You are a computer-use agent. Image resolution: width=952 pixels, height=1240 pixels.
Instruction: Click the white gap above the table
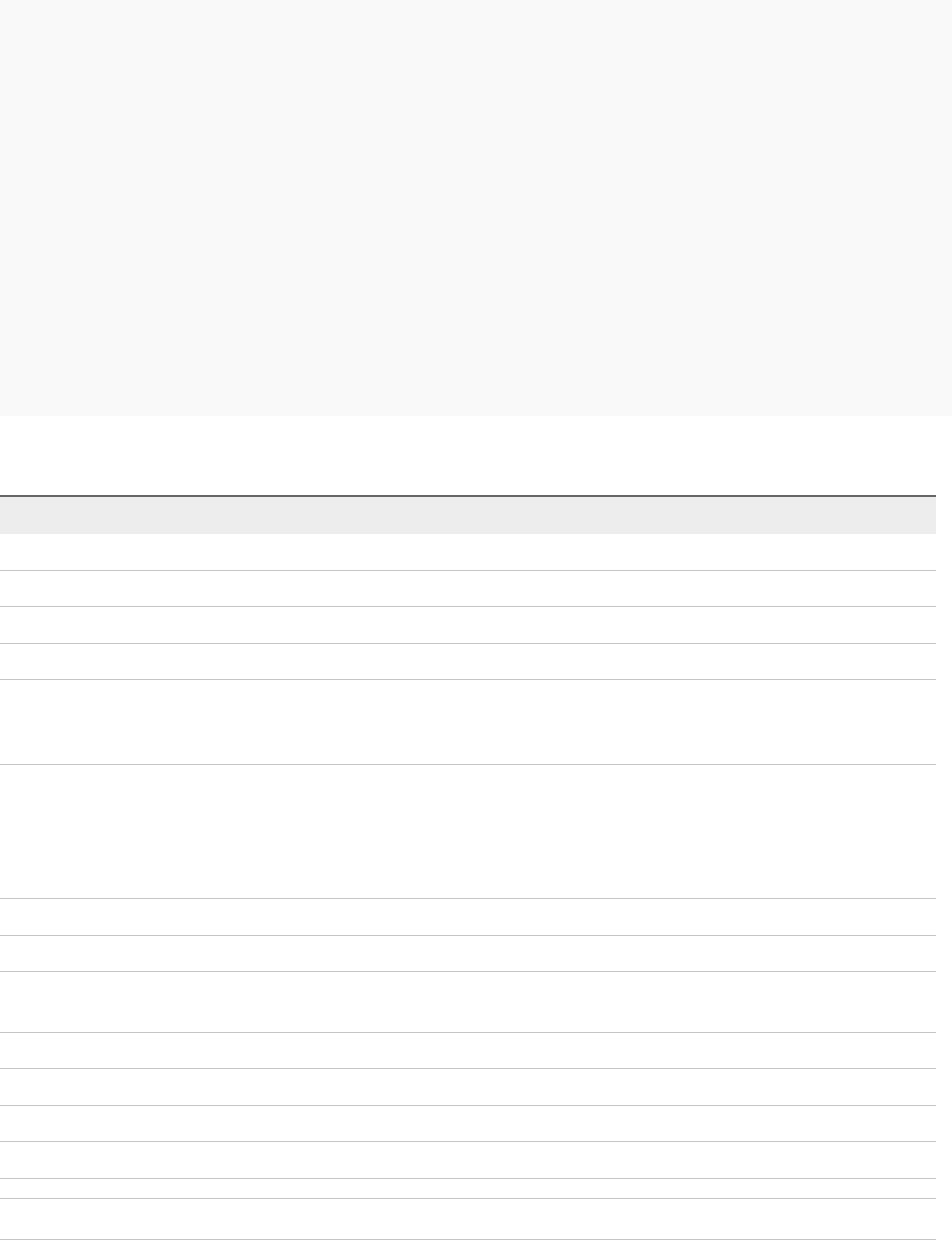tap(476, 455)
